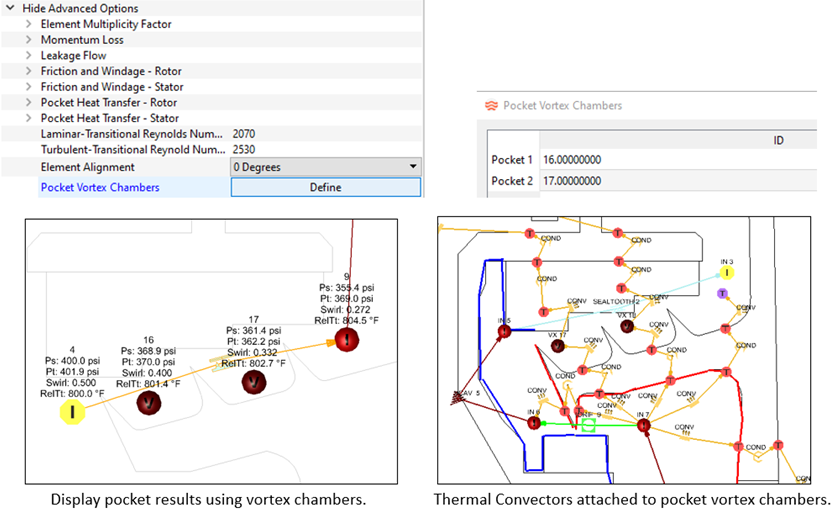Click the IN 7 red node
The width and height of the screenshot is (834, 509).
643,425
